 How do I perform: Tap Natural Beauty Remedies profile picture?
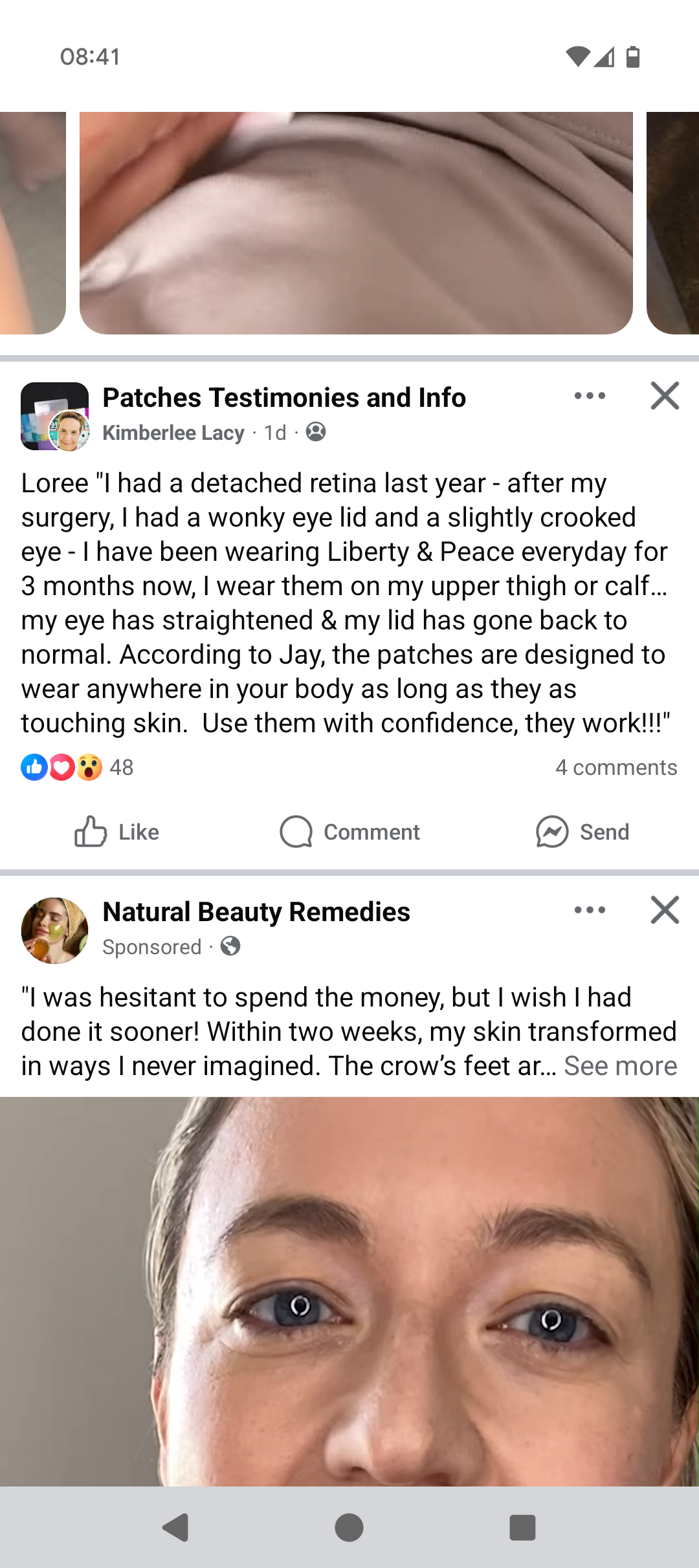pyautogui.click(x=54, y=930)
